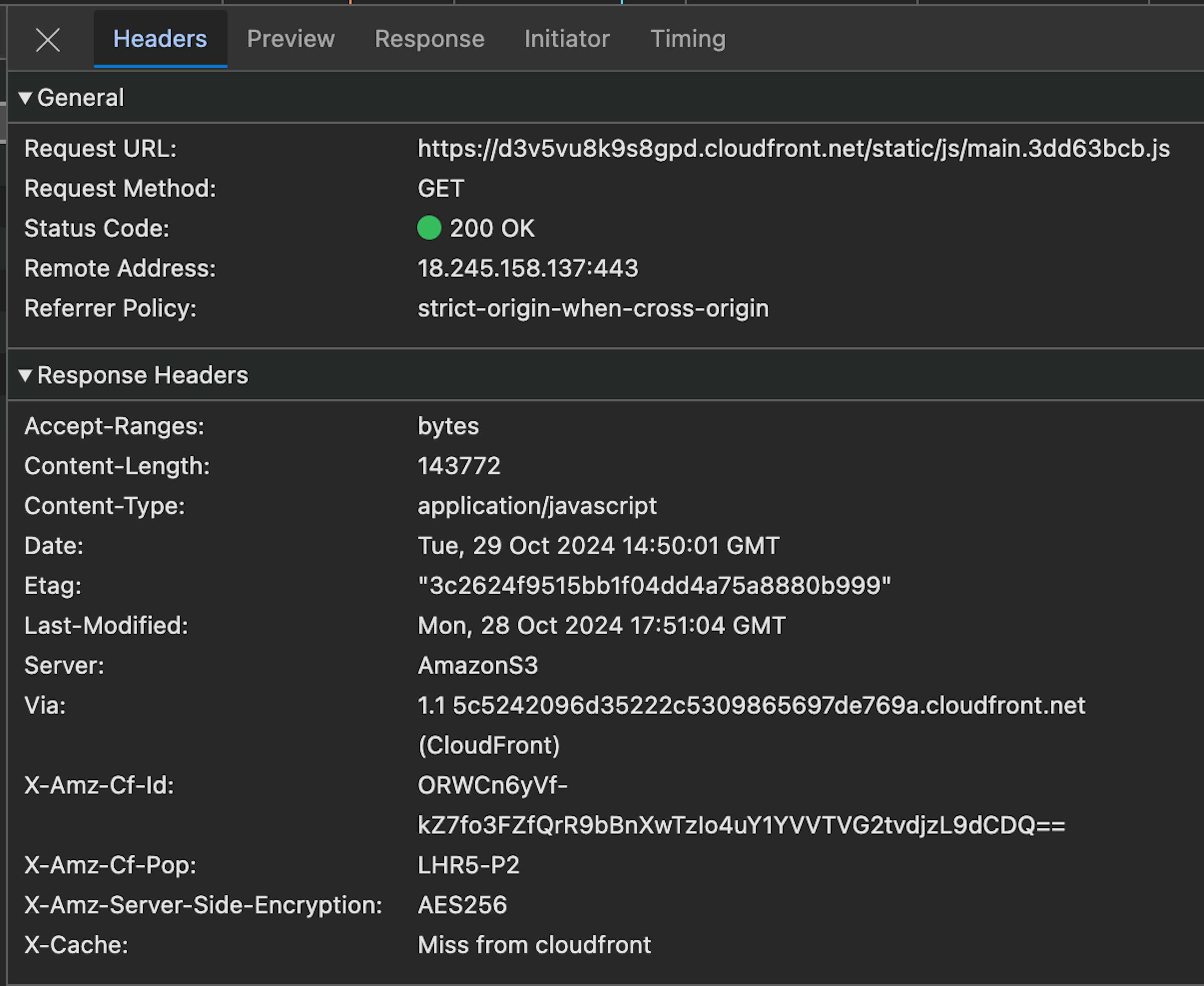
Task: Click the Content-Length header name
Action: click(x=117, y=466)
